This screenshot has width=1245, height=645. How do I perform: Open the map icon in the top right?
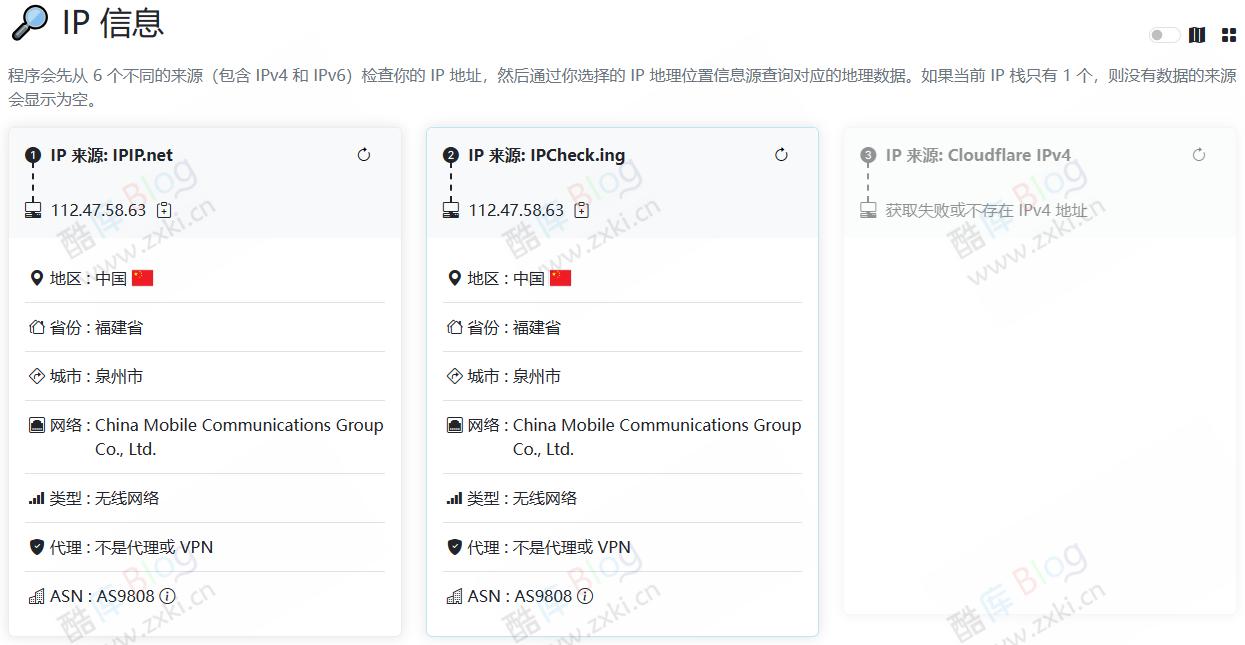[x=1197, y=34]
